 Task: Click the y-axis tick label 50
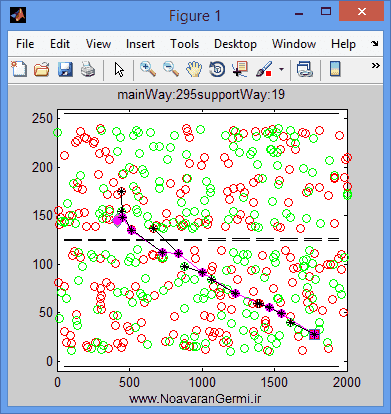46,313
